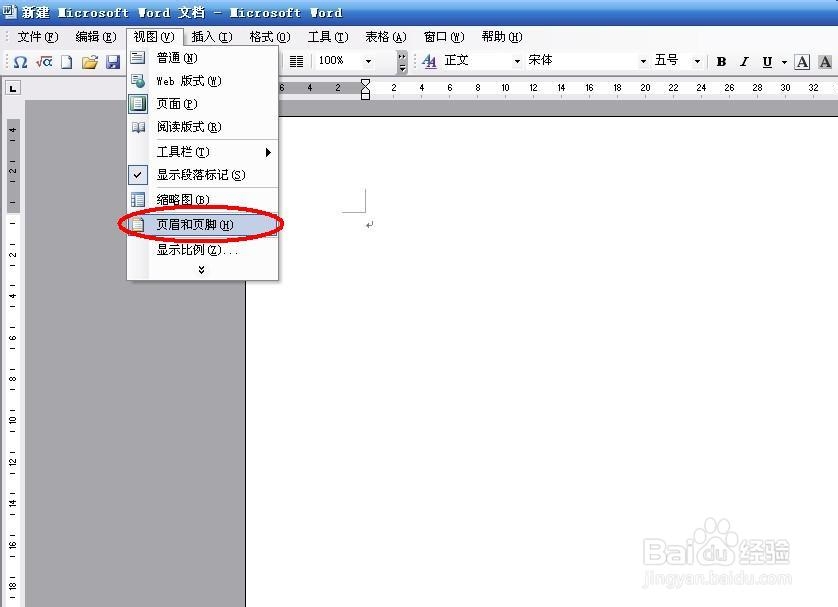Open the Insert menu

click(x=212, y=37)
